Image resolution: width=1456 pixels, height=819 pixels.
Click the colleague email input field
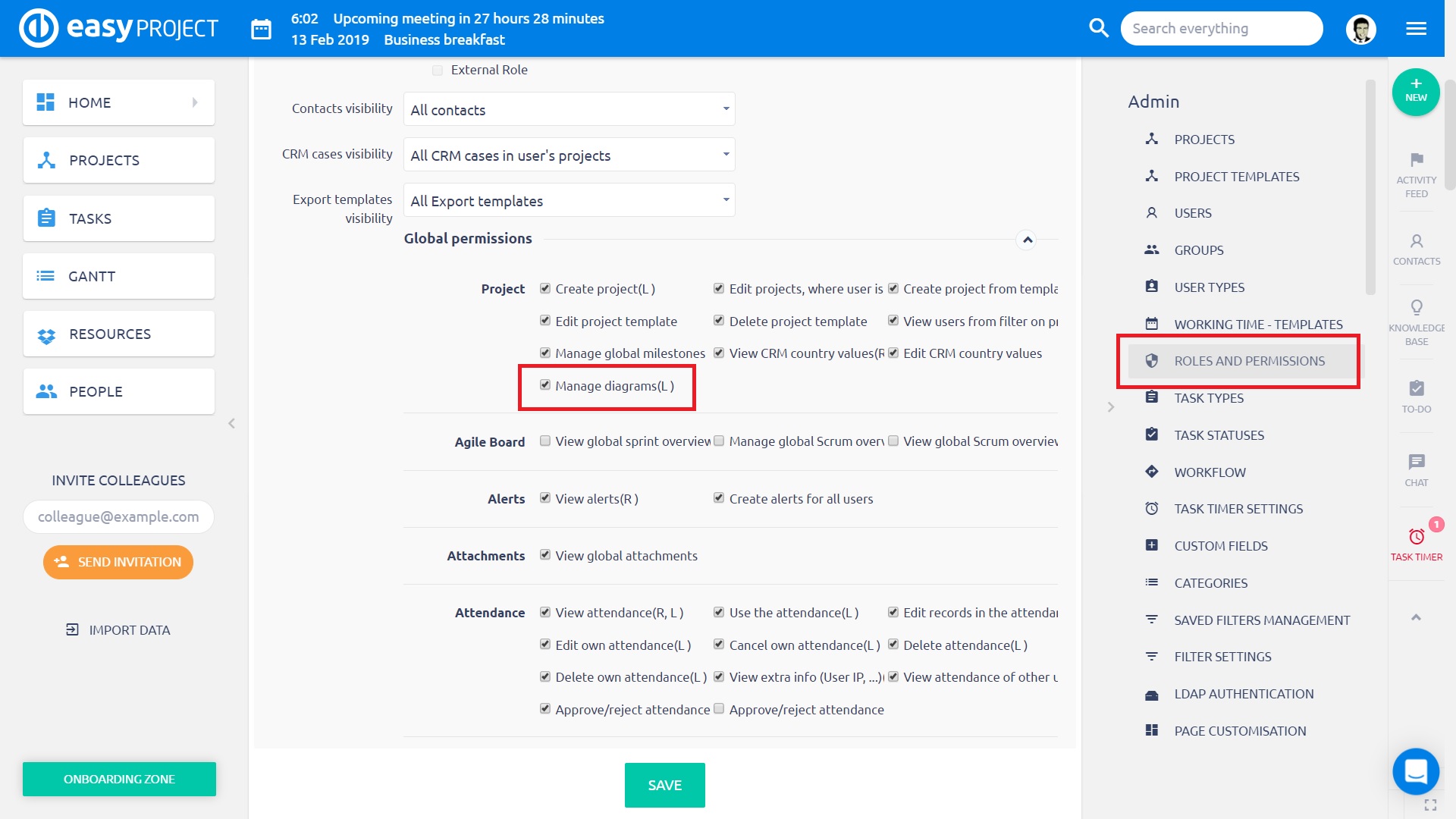118,516
